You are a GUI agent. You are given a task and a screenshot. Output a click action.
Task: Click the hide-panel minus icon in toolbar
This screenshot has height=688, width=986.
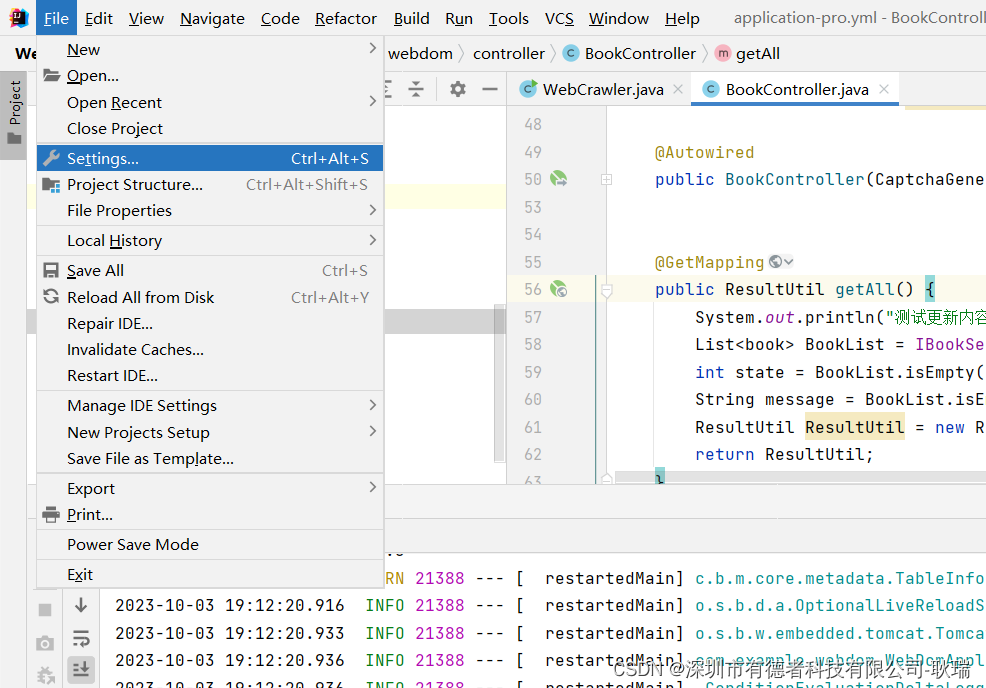(x=489, y=88)
